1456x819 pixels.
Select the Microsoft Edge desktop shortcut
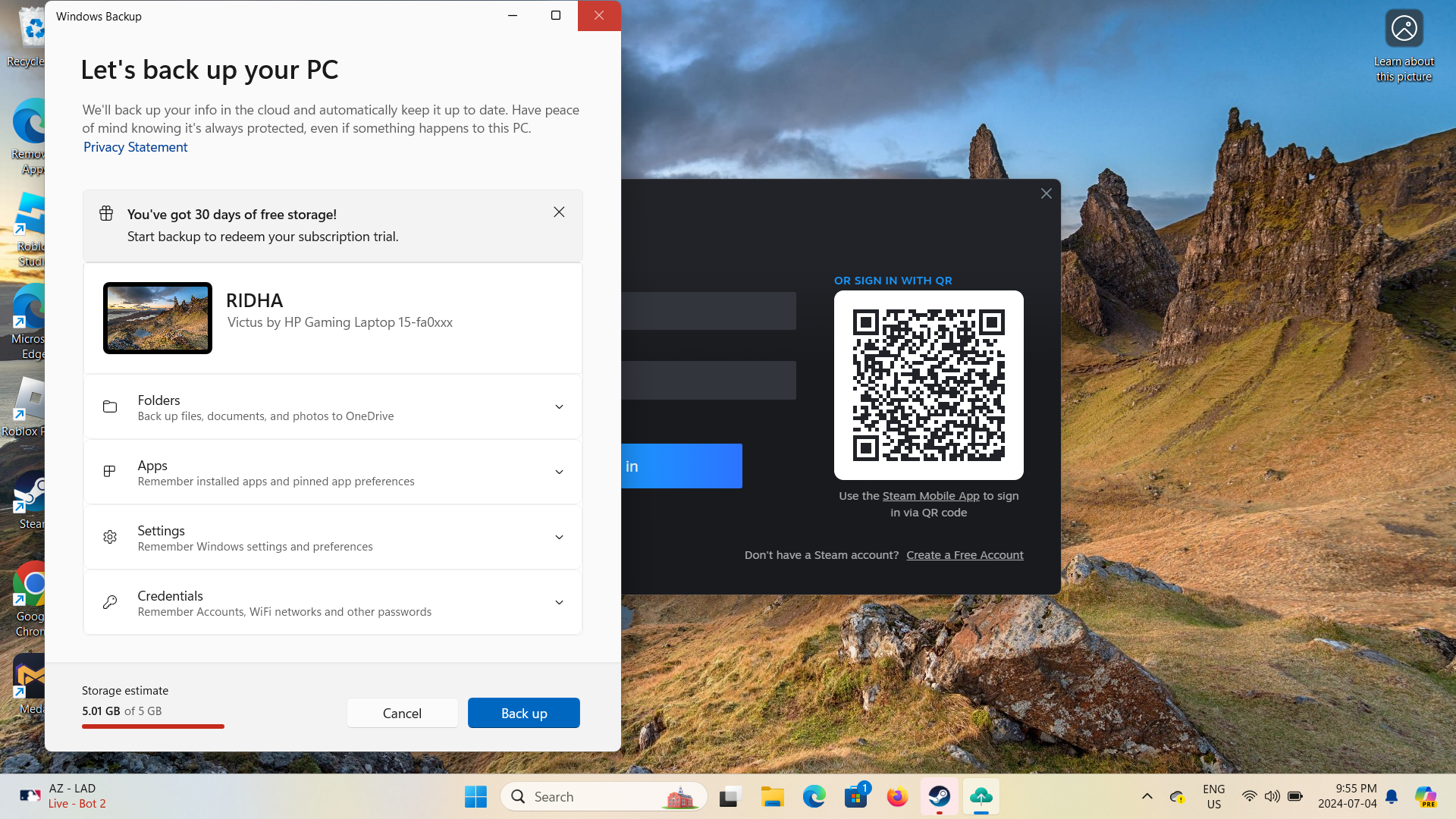point(30,322)
